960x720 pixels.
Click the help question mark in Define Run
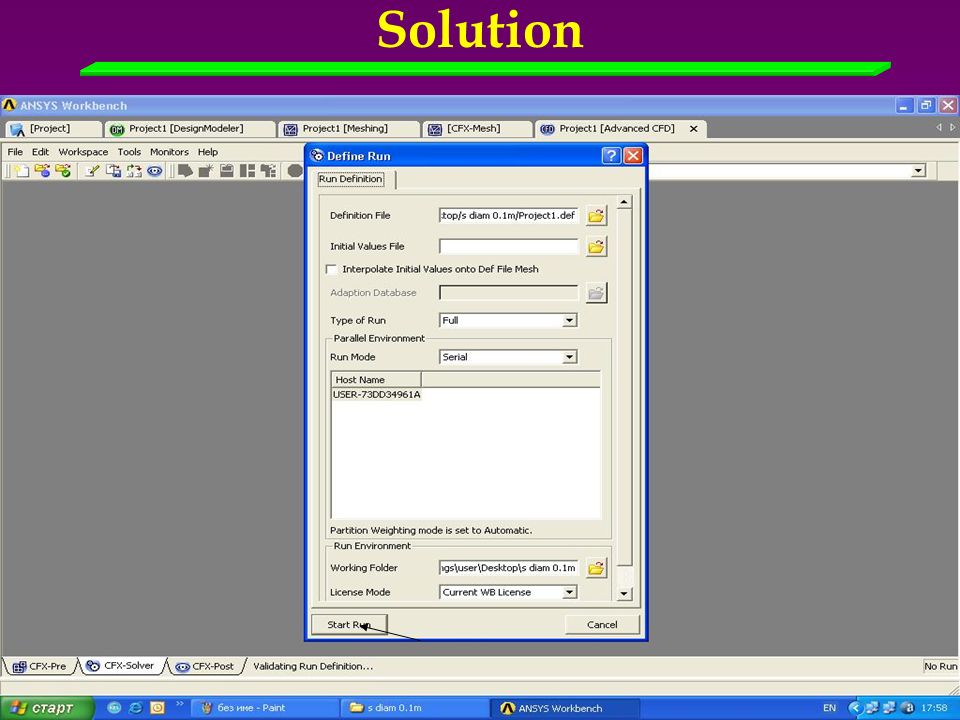tap(611, 156)
